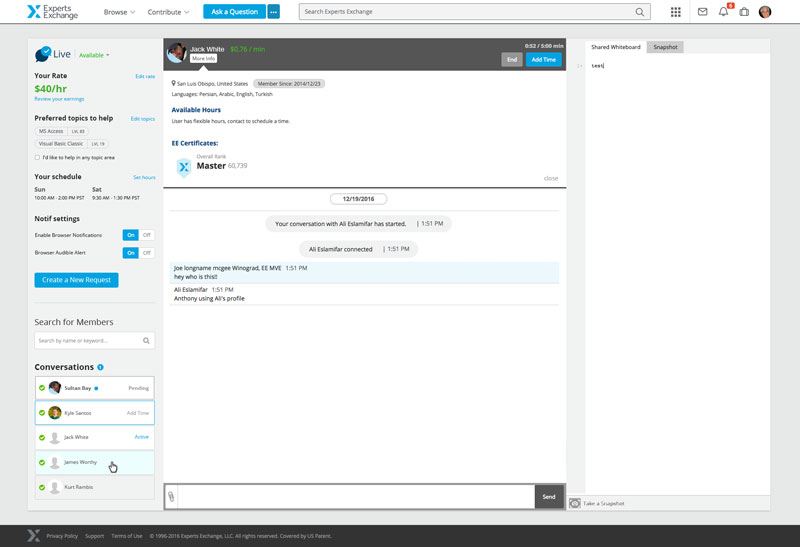Viewport: 800px width, 547px height.
Task: Check 'I'd like to help in any topic area'
Action: (x=37, y=158)
